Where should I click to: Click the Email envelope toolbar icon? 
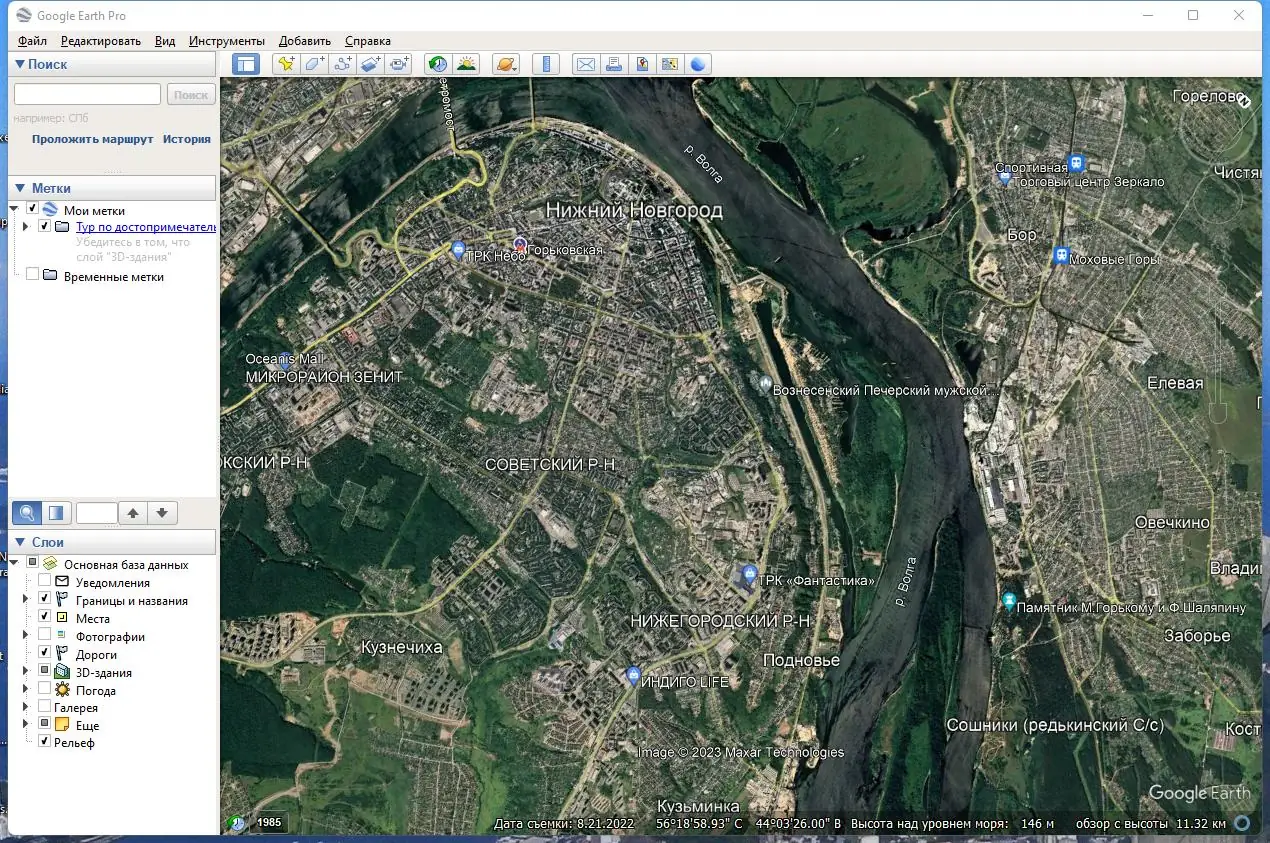tap(585, 64)
